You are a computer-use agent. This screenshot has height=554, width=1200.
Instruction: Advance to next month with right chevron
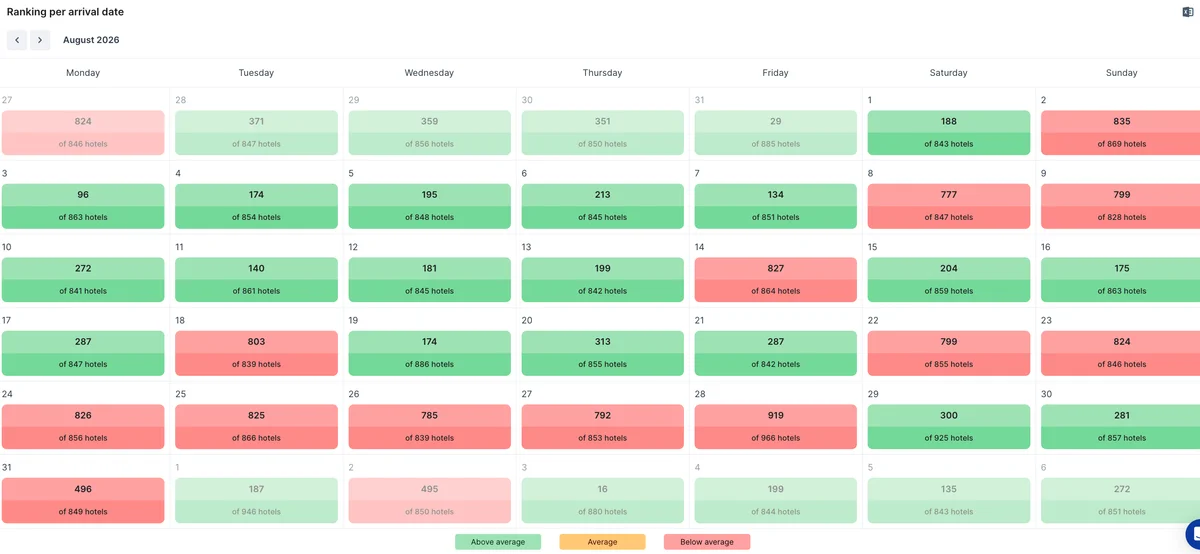click(40, 40)
